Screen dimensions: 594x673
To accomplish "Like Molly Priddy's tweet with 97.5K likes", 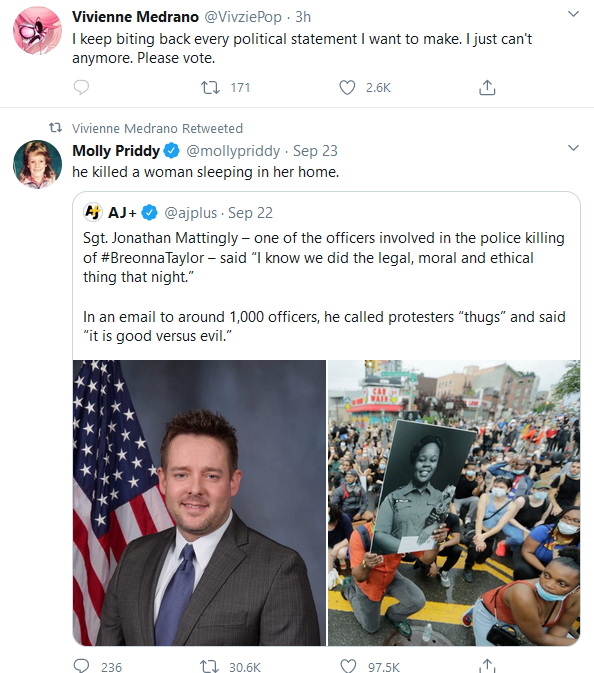I will tap(348, 666).
